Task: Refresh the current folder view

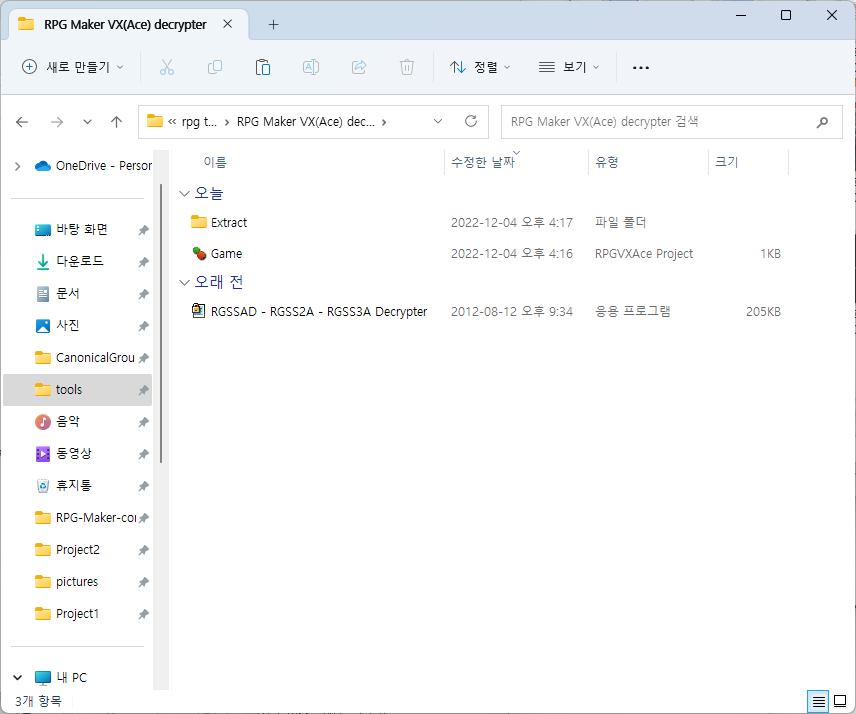Action: tap(471, 121)
